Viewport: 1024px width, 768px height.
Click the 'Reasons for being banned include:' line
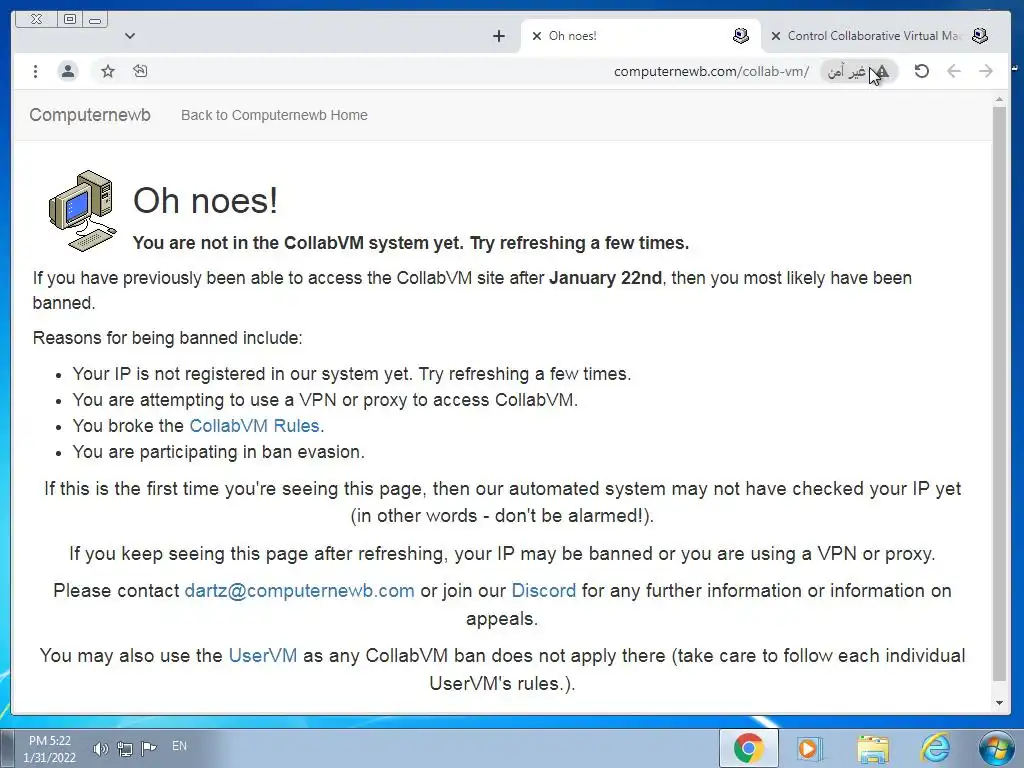pyautogui.click(x=167, y=338)
